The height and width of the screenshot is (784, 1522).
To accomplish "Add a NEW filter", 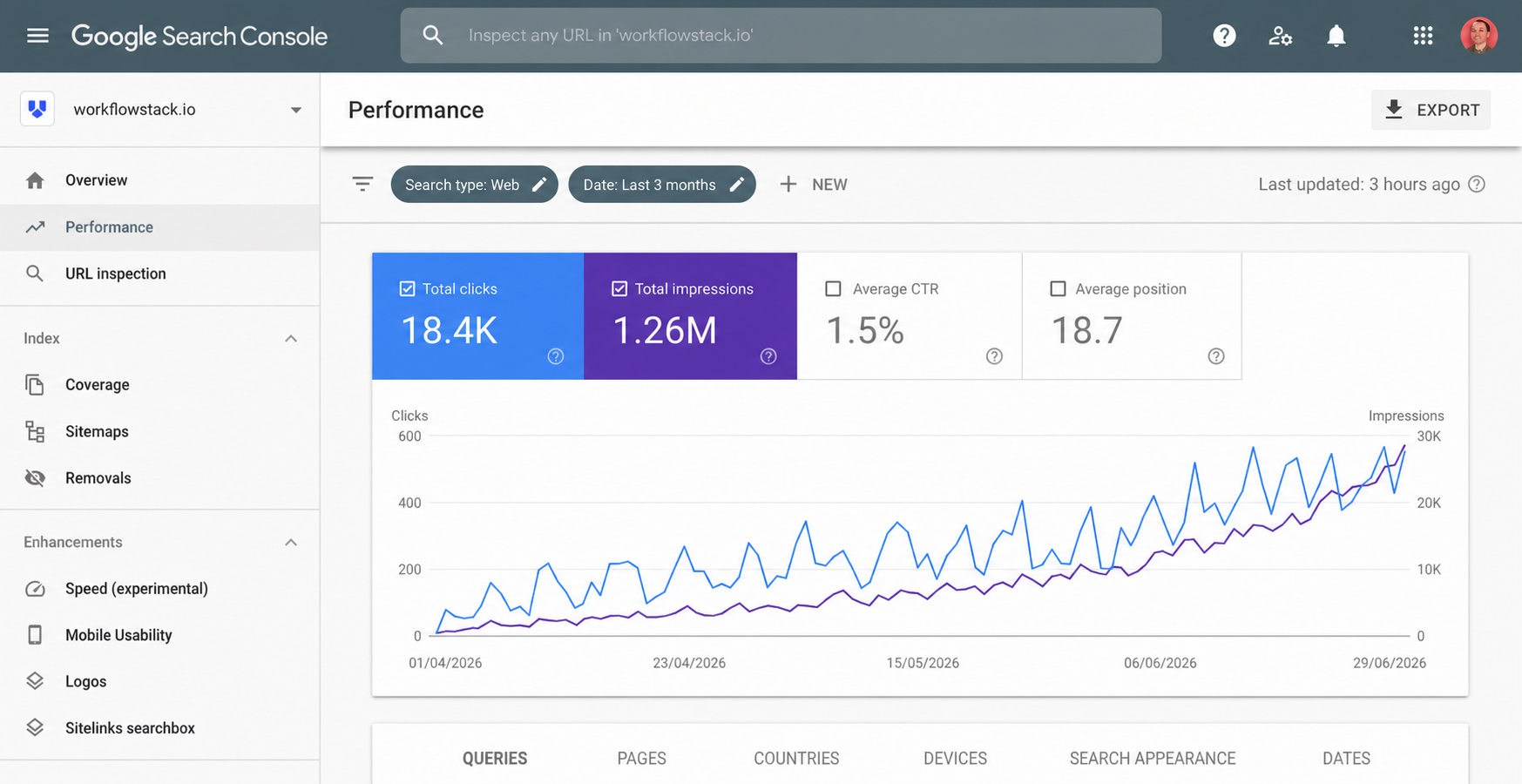I will click(813, 185).
